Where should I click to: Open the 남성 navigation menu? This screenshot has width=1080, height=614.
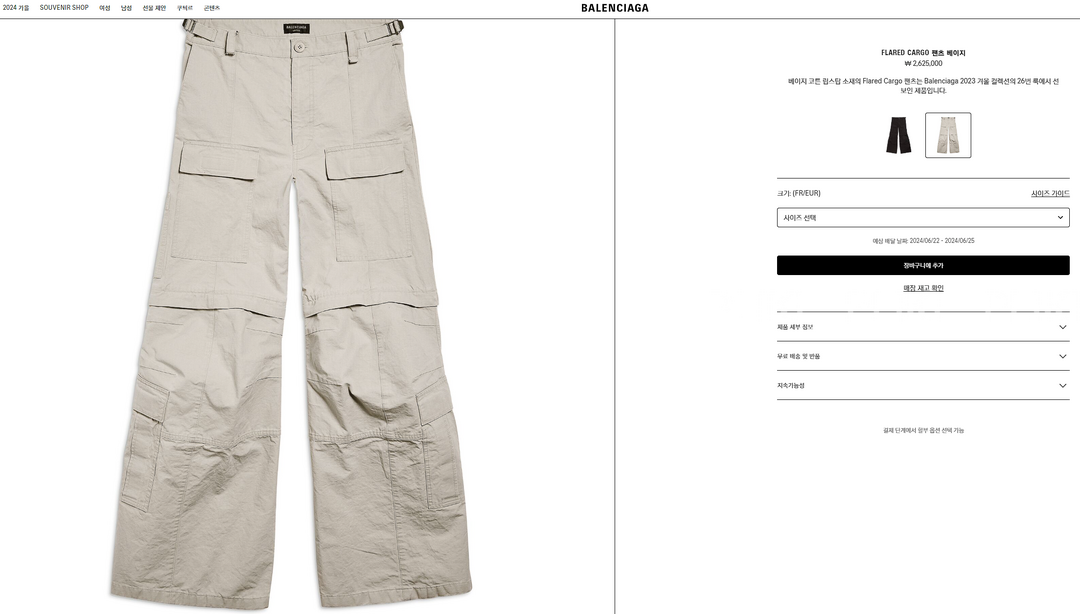point(126,8)
